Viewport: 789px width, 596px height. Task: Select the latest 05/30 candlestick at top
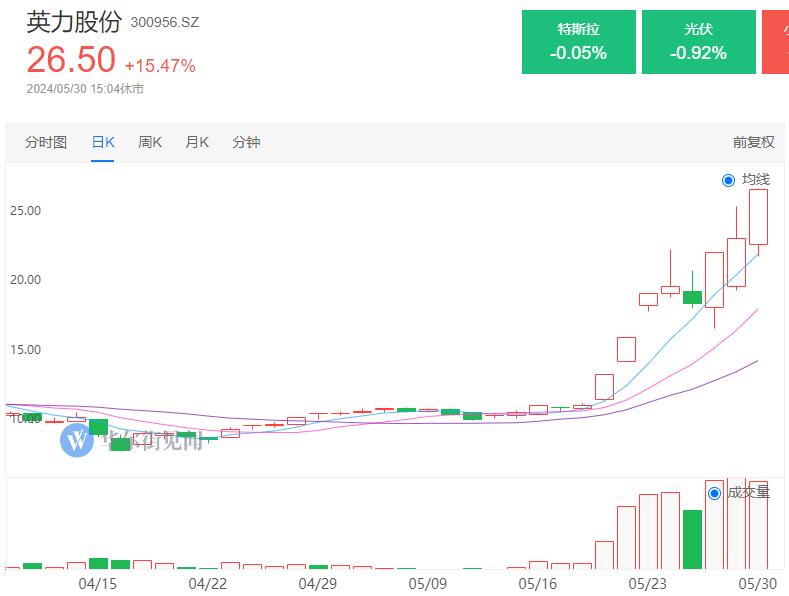[758, 217]
